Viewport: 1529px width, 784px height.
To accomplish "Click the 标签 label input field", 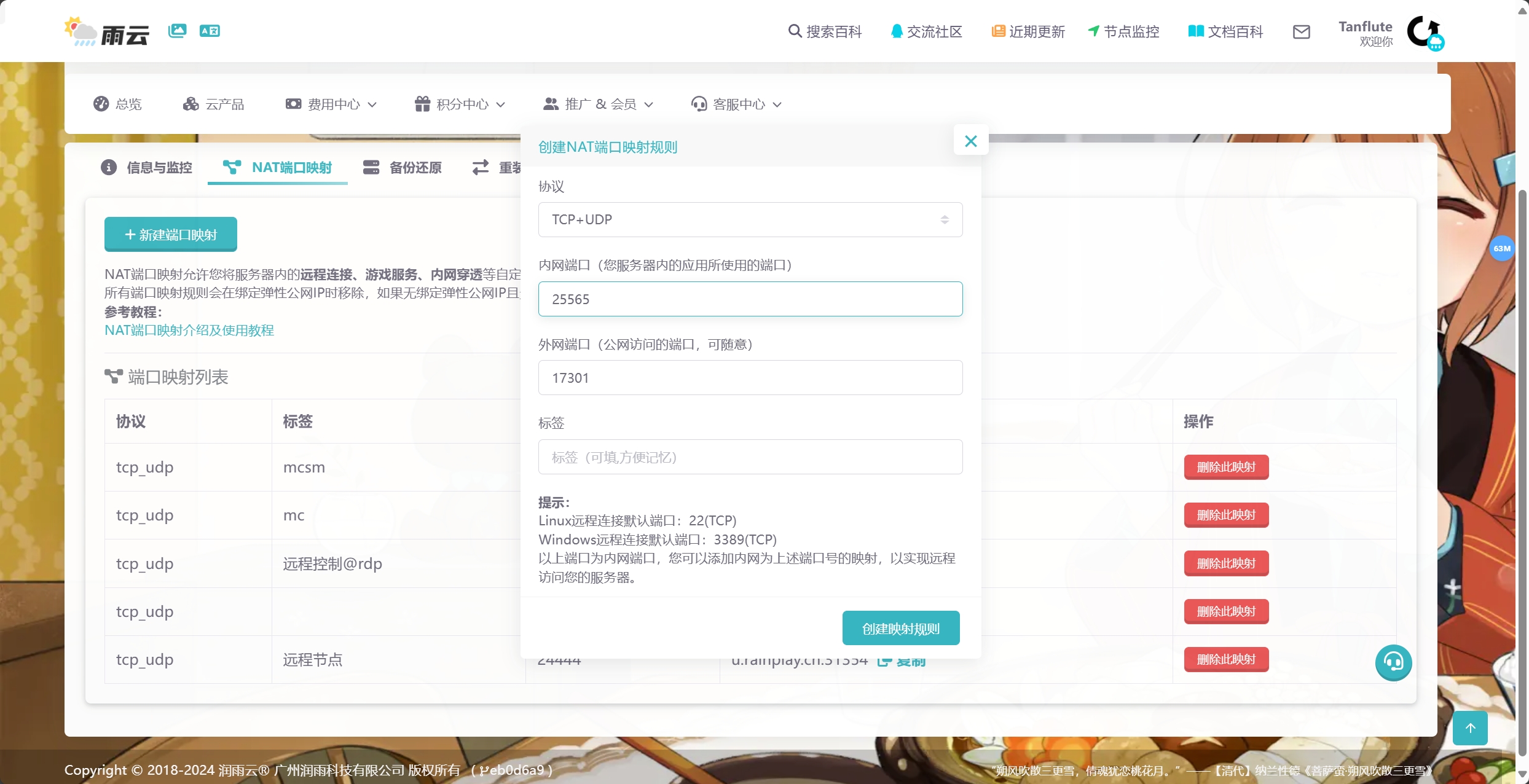I will point(750,457).
